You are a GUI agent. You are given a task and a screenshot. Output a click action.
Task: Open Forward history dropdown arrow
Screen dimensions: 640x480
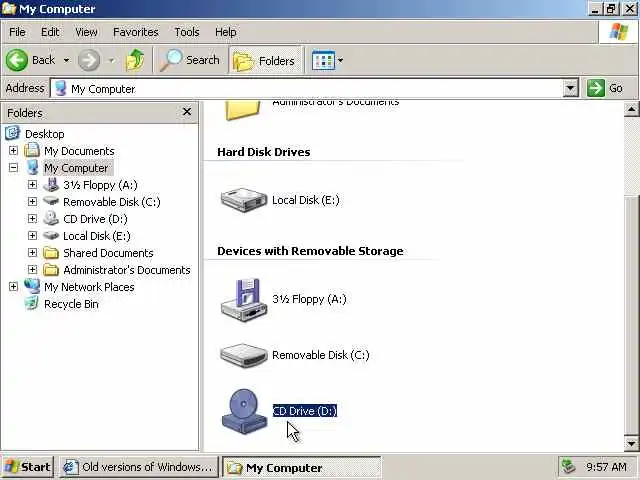(x=111, y=60)
